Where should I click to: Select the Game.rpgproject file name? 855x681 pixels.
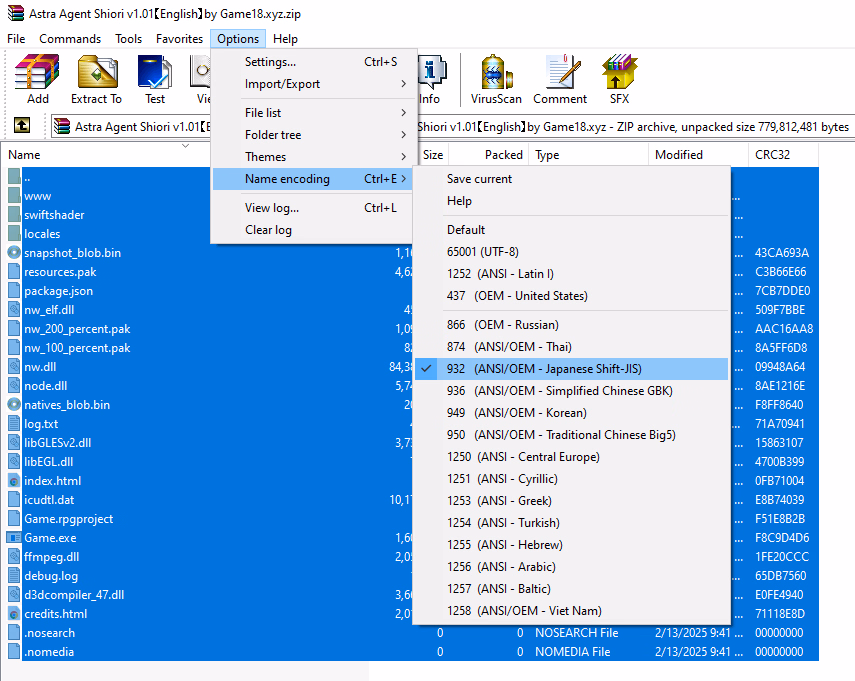click(x=69, y=519)
